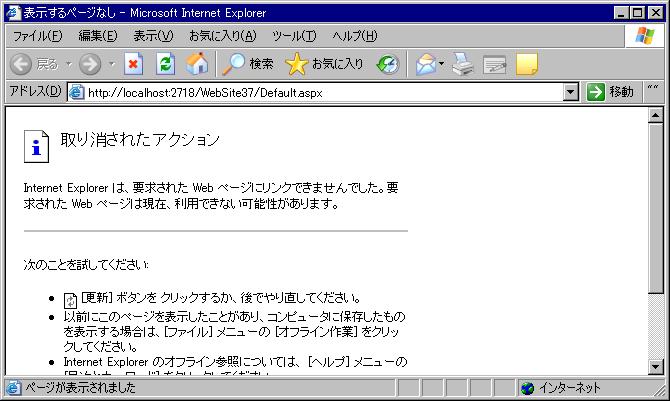Click the page icon in address bar
Image resolution: width=670 pixels, height=401 pixels.
pyautogui.click(x=76, y=92)
